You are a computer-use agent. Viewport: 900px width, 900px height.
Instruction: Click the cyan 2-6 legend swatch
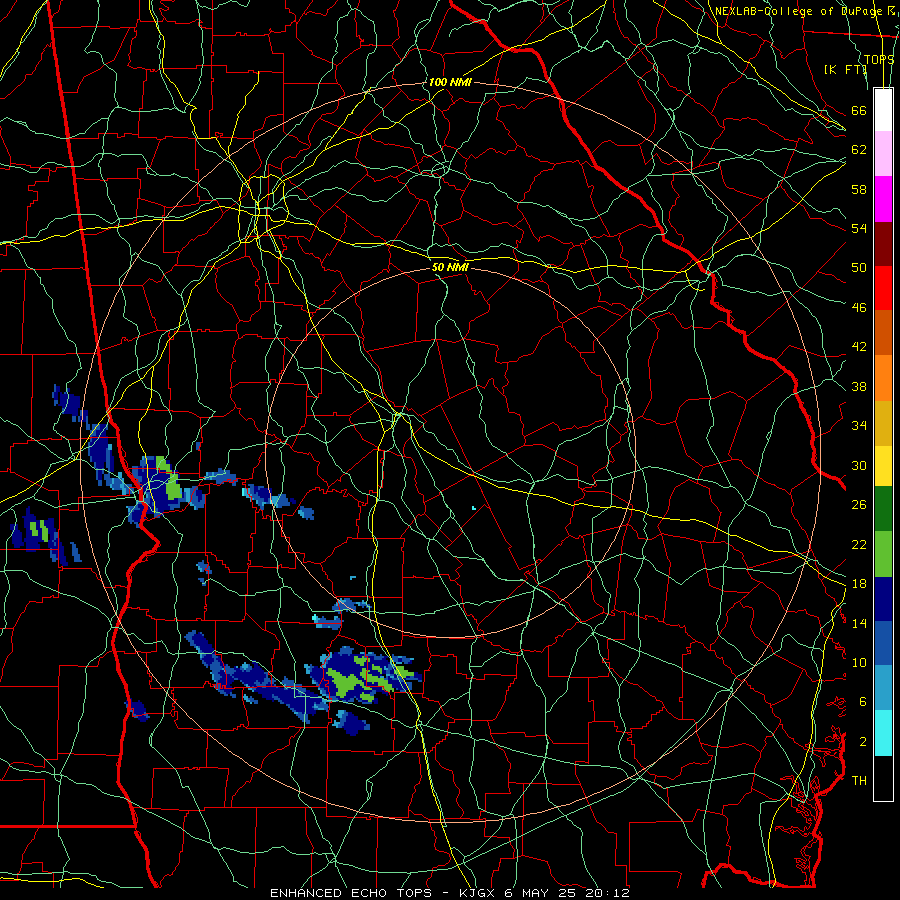click(x=883, y=732)
